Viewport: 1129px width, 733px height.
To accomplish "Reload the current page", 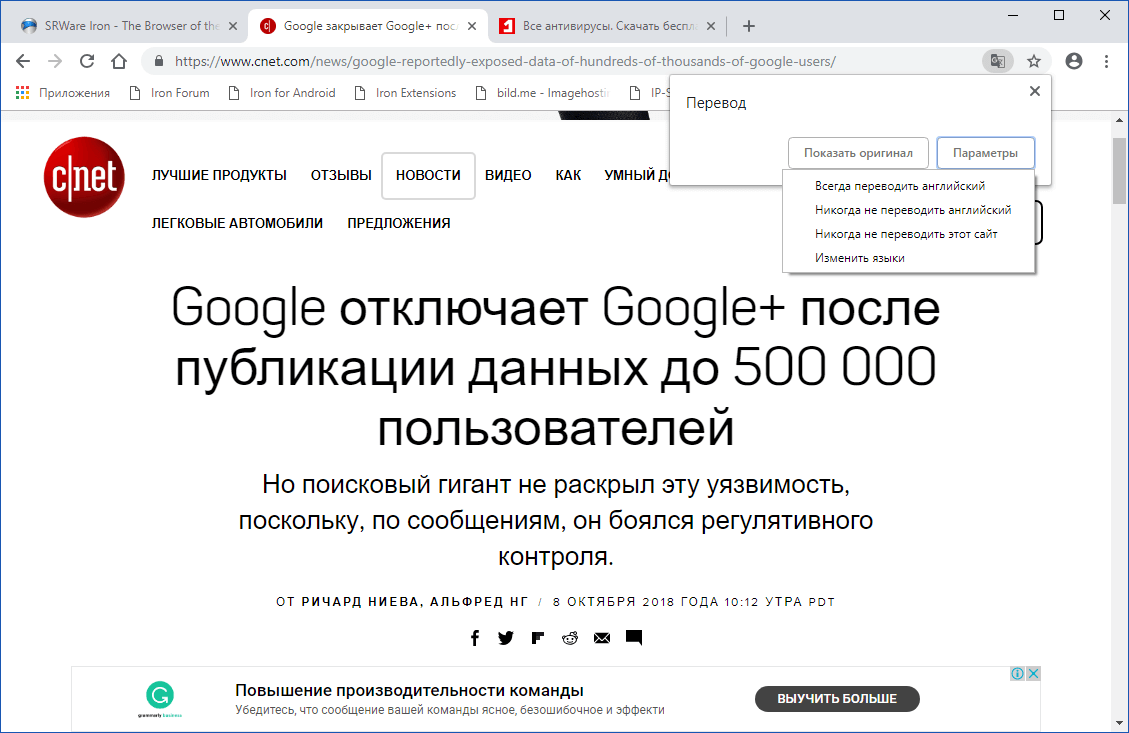I will point(87,61).
